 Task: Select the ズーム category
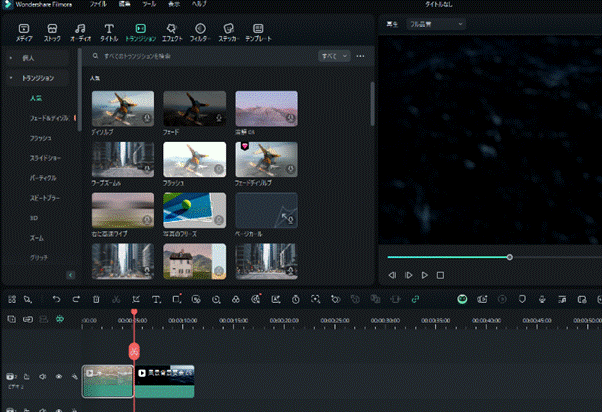37,238
